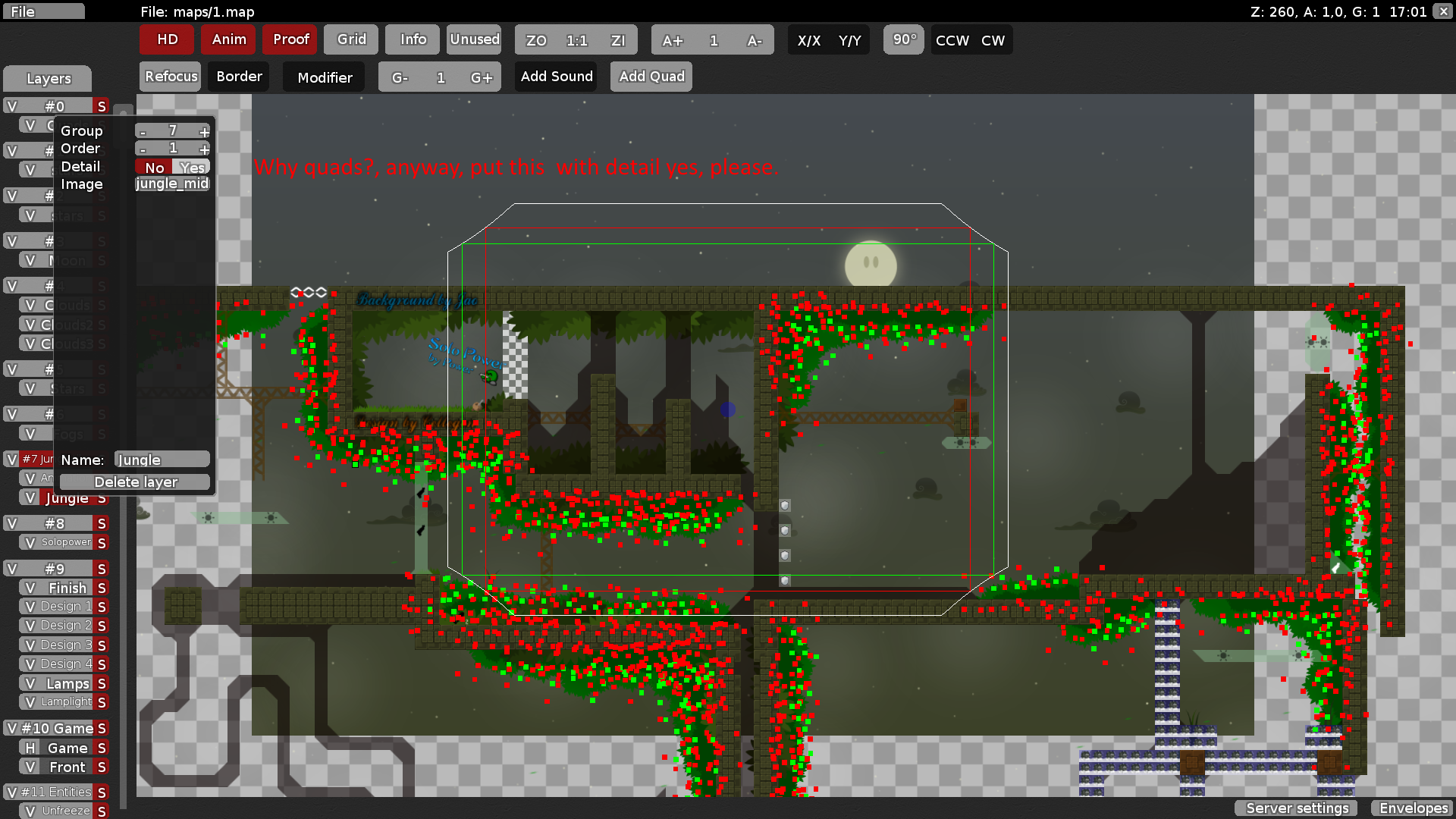Reset zoom with 1:1 button

pyautogui.click(x=577, y=40)
